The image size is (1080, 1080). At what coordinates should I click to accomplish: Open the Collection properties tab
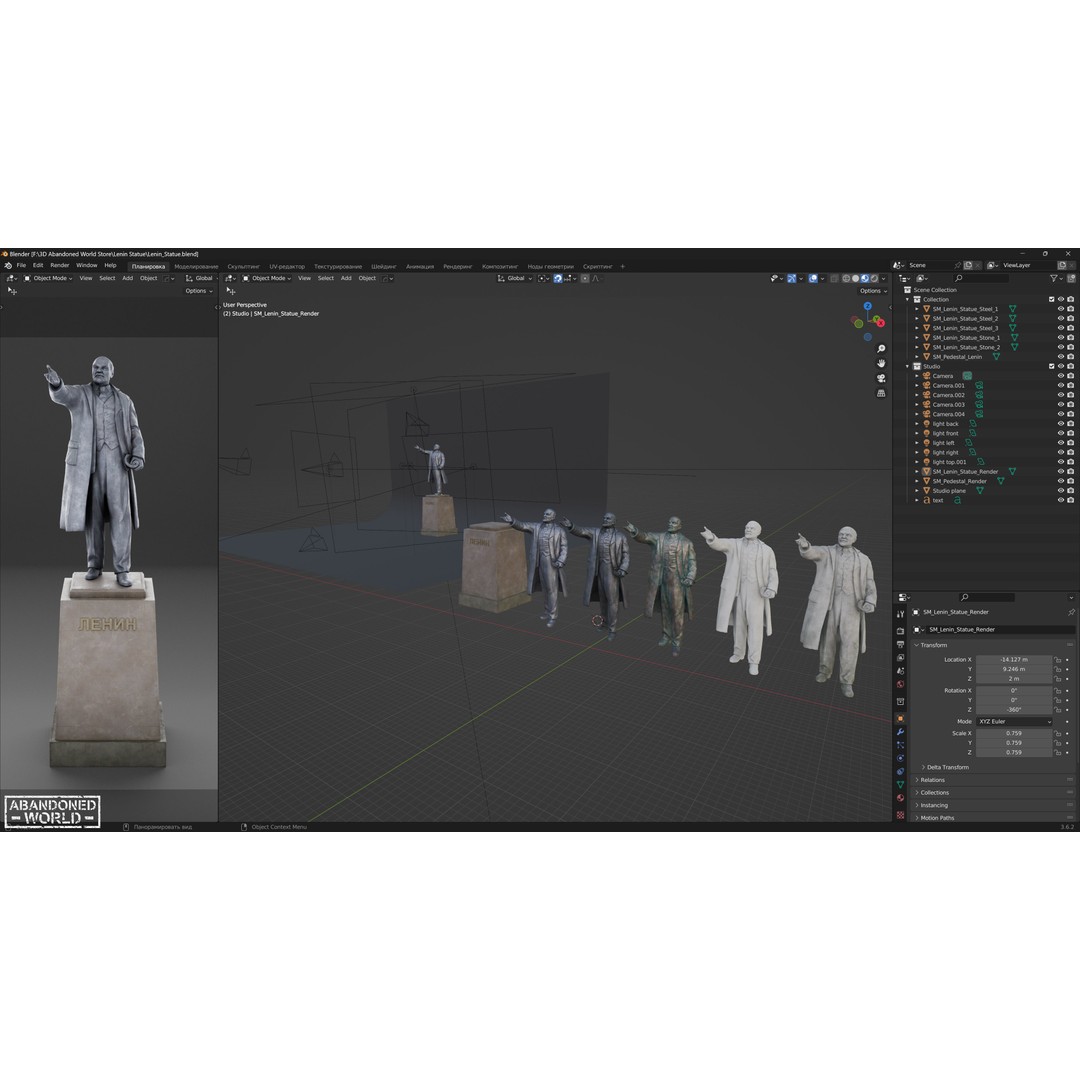click(x=900, y=702)
